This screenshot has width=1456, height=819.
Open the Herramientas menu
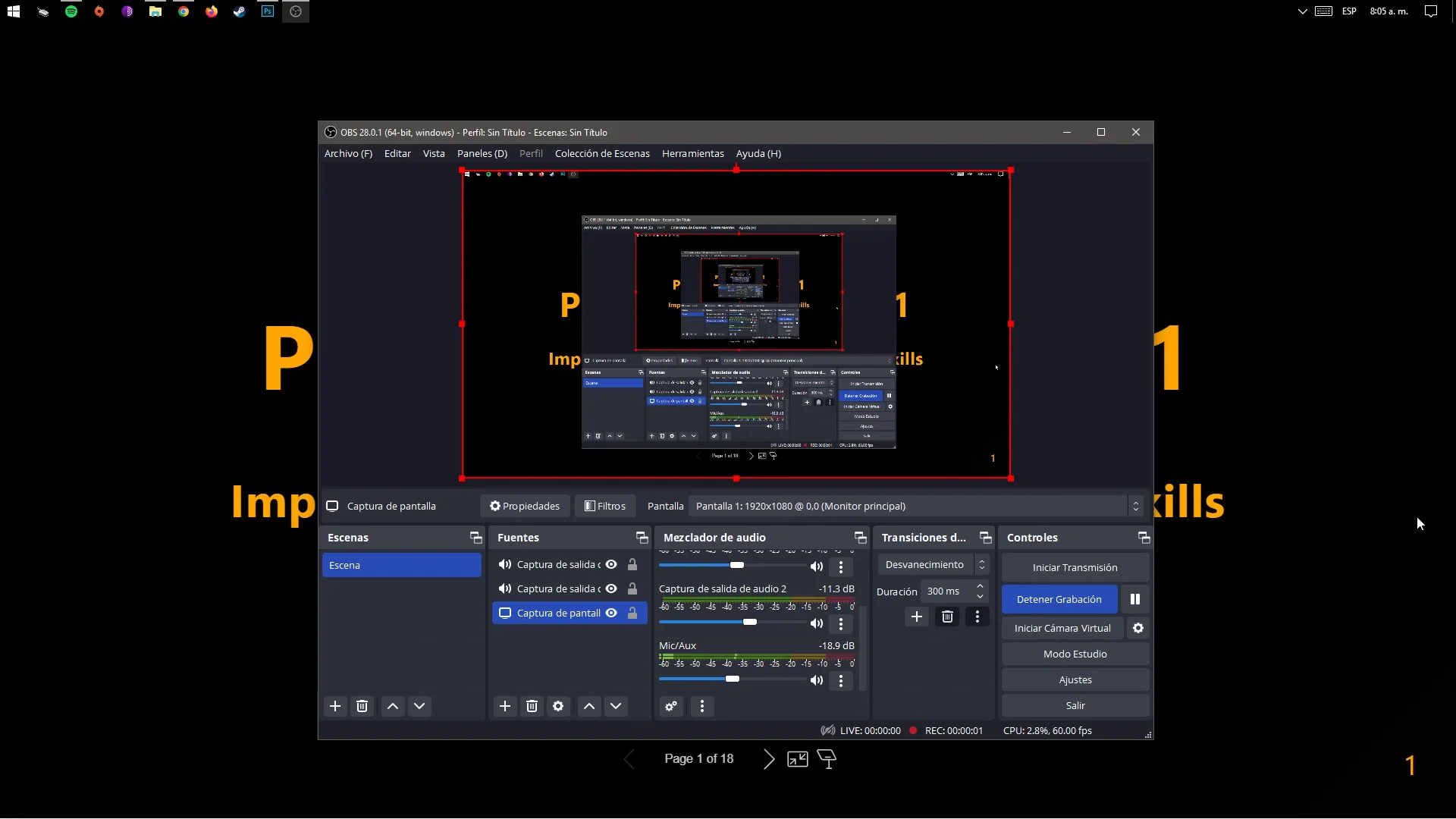coord(692,153)
